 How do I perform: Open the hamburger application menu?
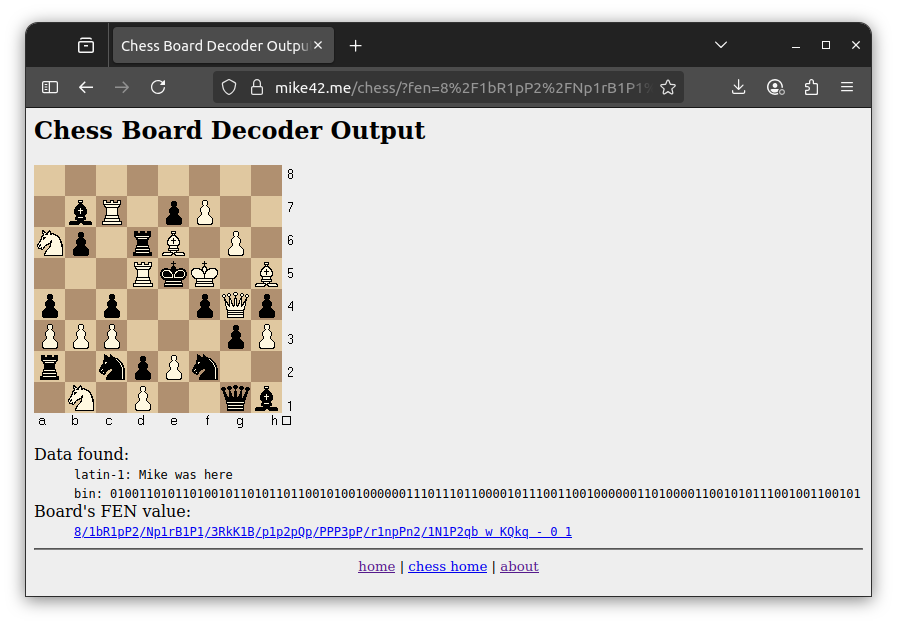click(x=847, y=87)
